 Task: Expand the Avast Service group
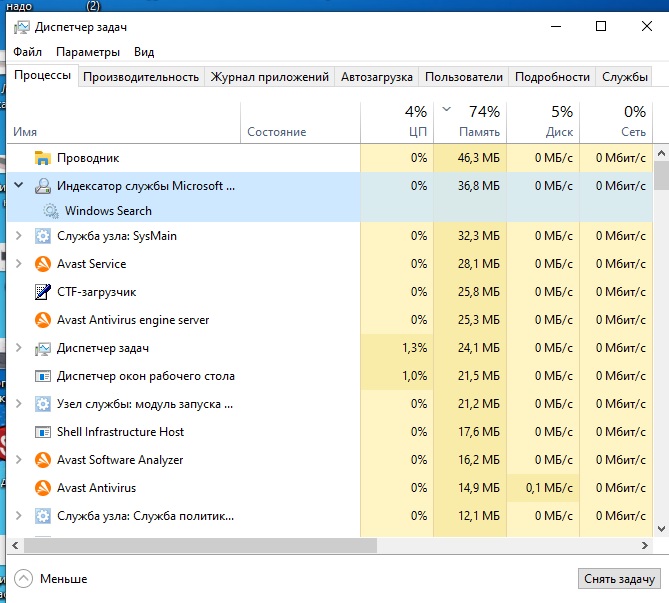click(x=18, y=264)
